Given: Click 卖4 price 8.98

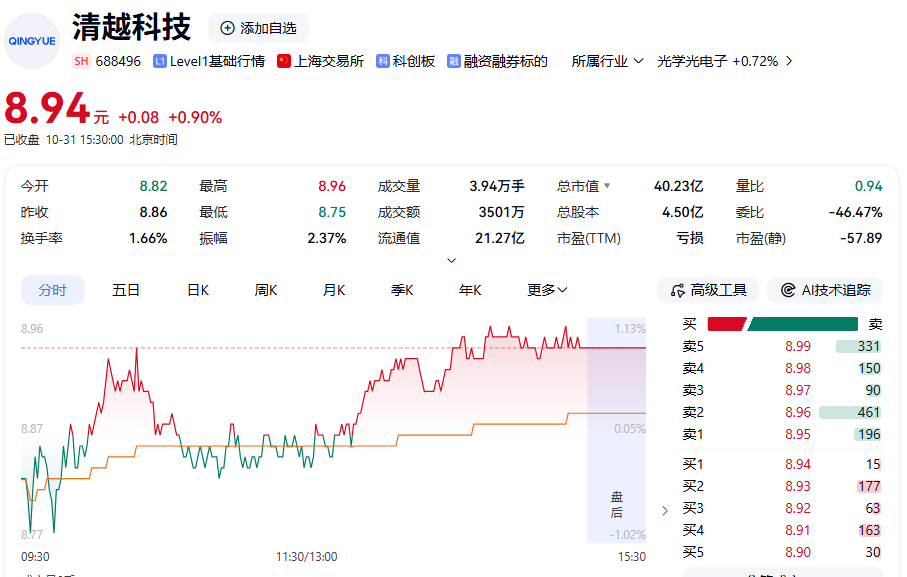Looking at the screenshot, I should (798, 368).
